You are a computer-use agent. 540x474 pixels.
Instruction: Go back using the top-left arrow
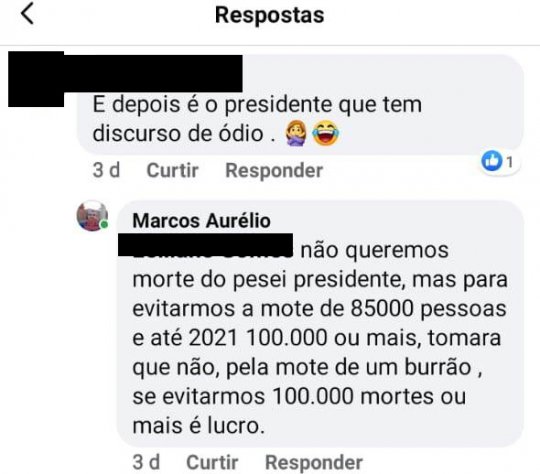pyautogui.click(x=28, y=14)
